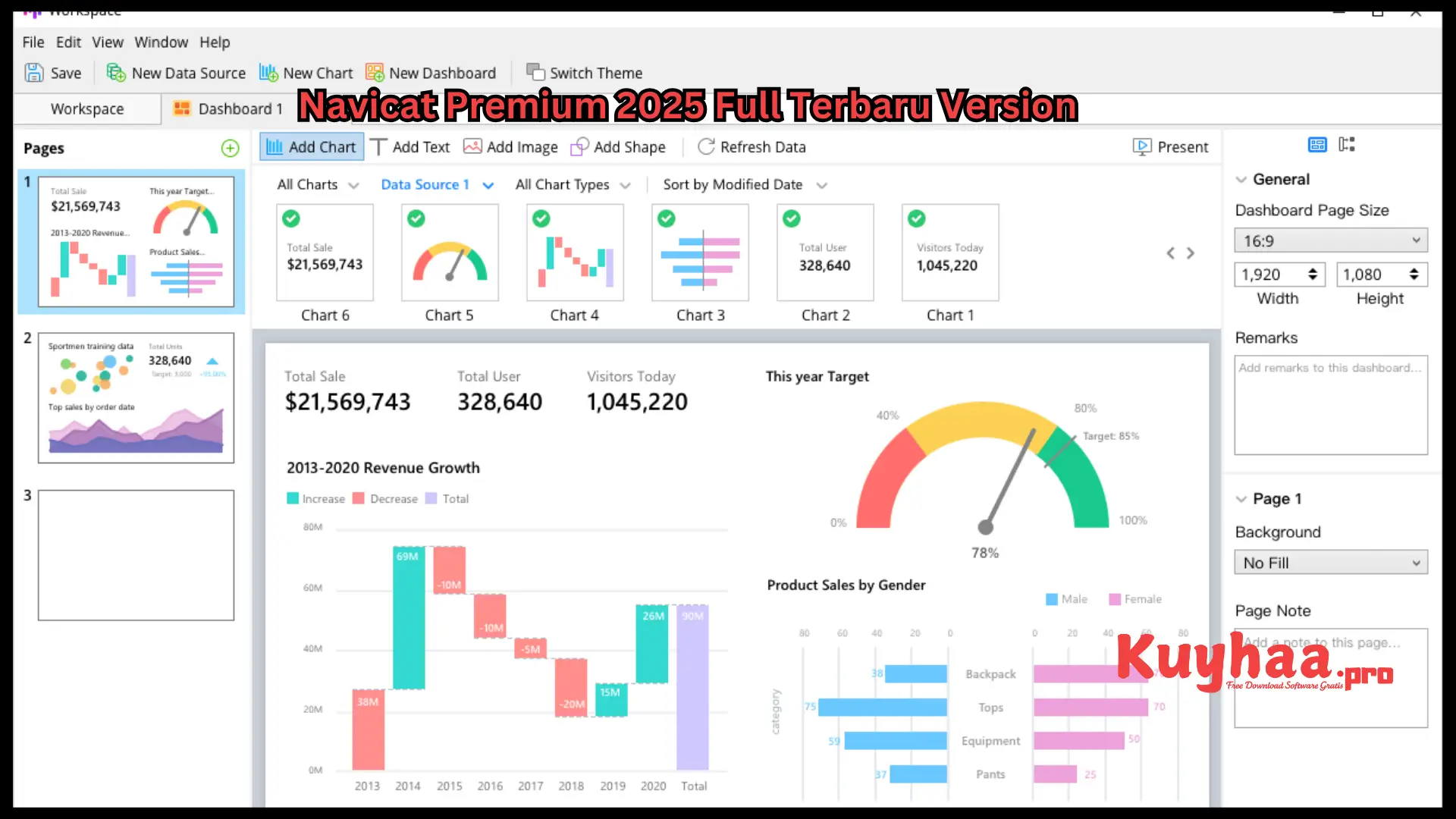
Task: Open the No Fill background dropdown
Action: tap(1330, 563)
